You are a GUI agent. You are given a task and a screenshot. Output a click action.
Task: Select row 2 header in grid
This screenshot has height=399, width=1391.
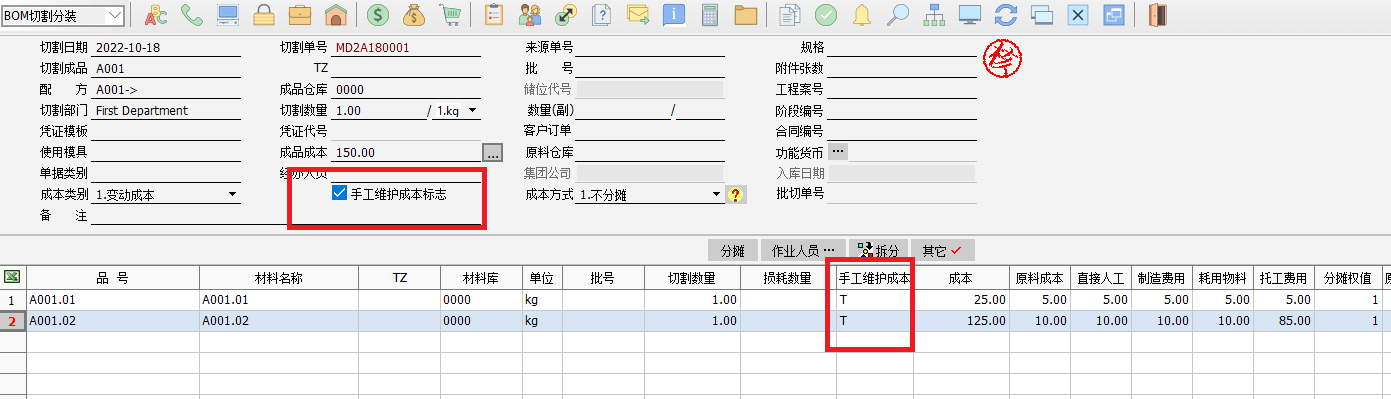(12, 320)
